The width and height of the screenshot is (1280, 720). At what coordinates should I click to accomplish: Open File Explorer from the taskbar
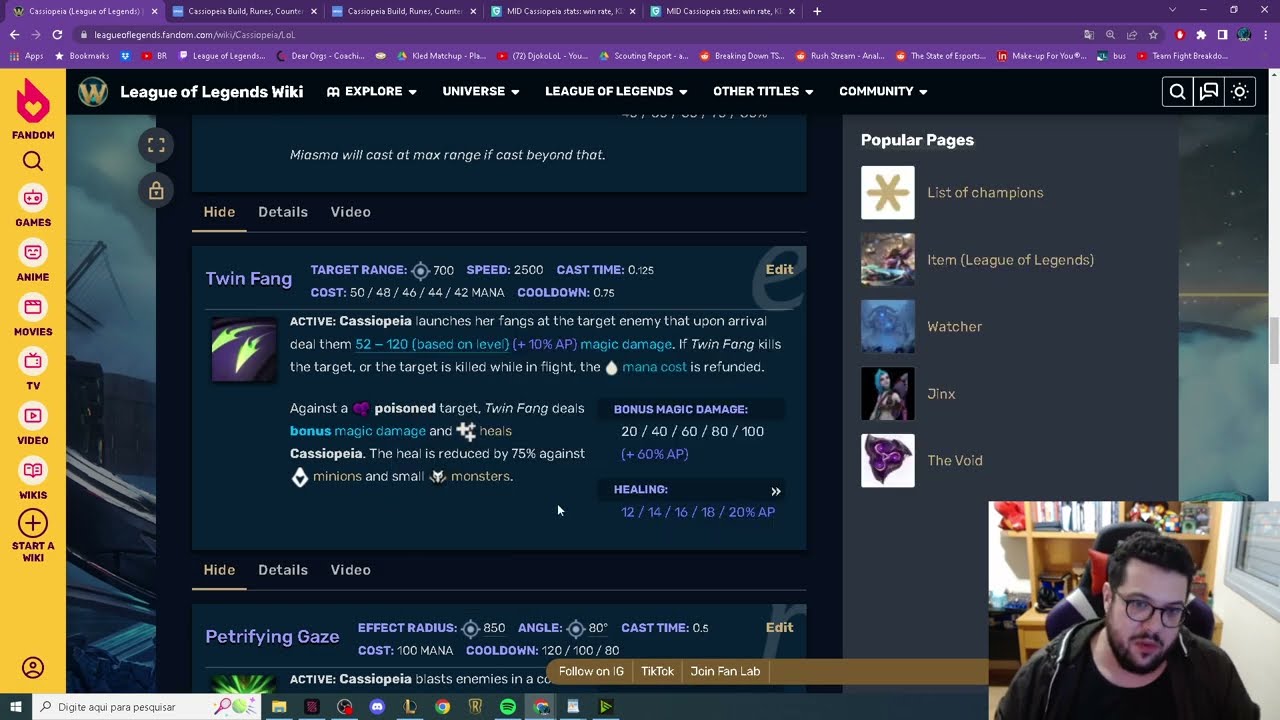[279, 707]
